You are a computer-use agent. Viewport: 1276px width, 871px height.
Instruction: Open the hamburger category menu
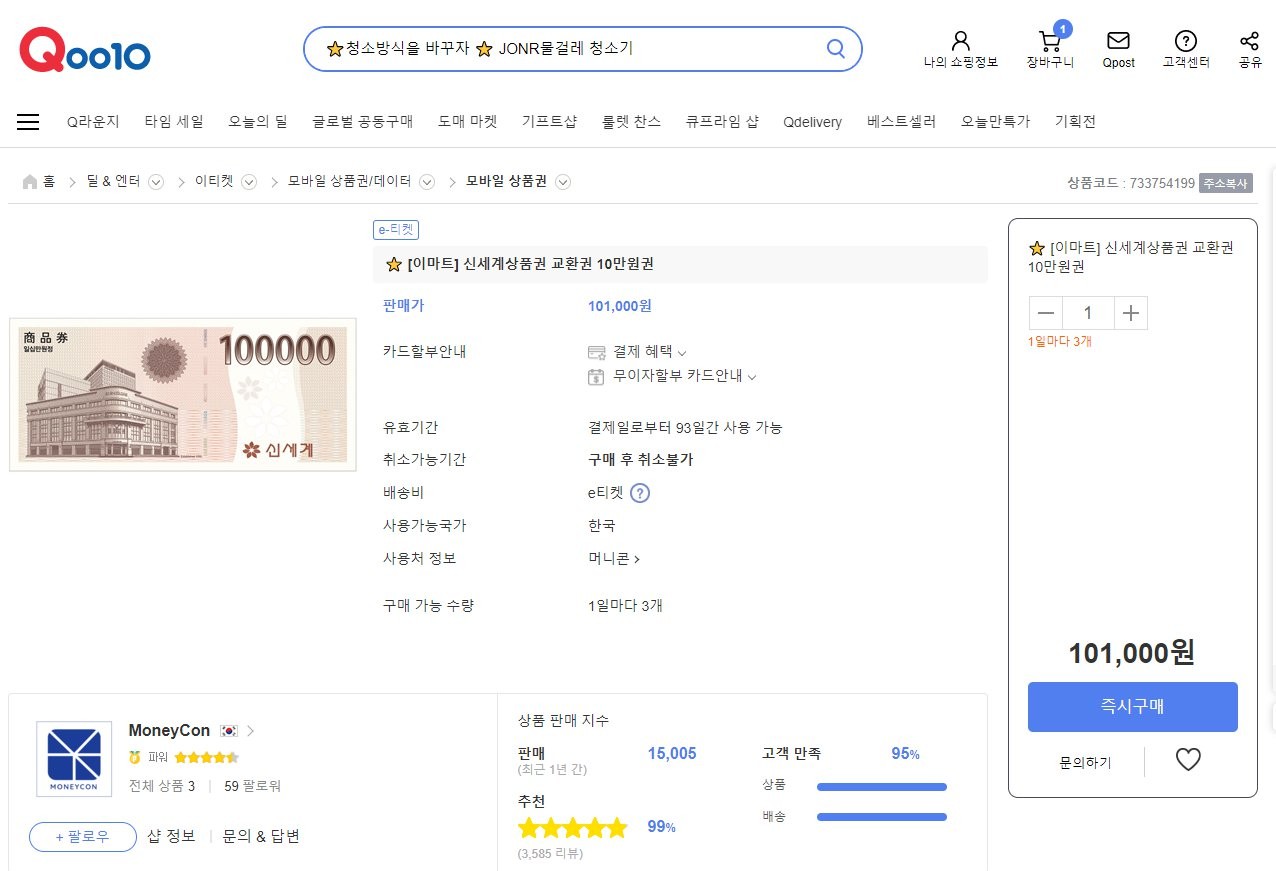point(28,122)
